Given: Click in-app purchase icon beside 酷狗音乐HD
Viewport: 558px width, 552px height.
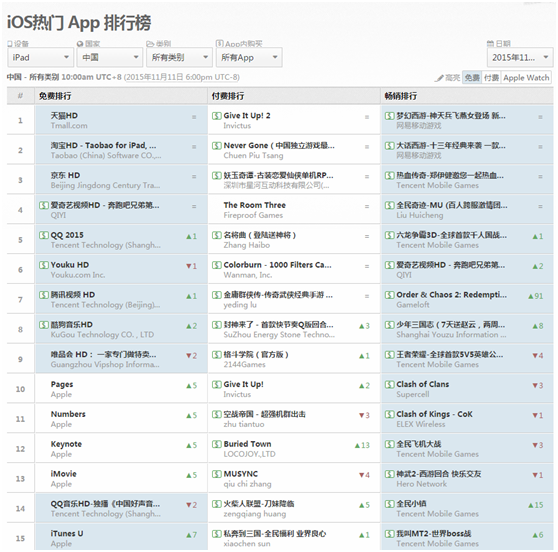Looking at the screenshot, I should pyautogui.click(x=44, y=325).
